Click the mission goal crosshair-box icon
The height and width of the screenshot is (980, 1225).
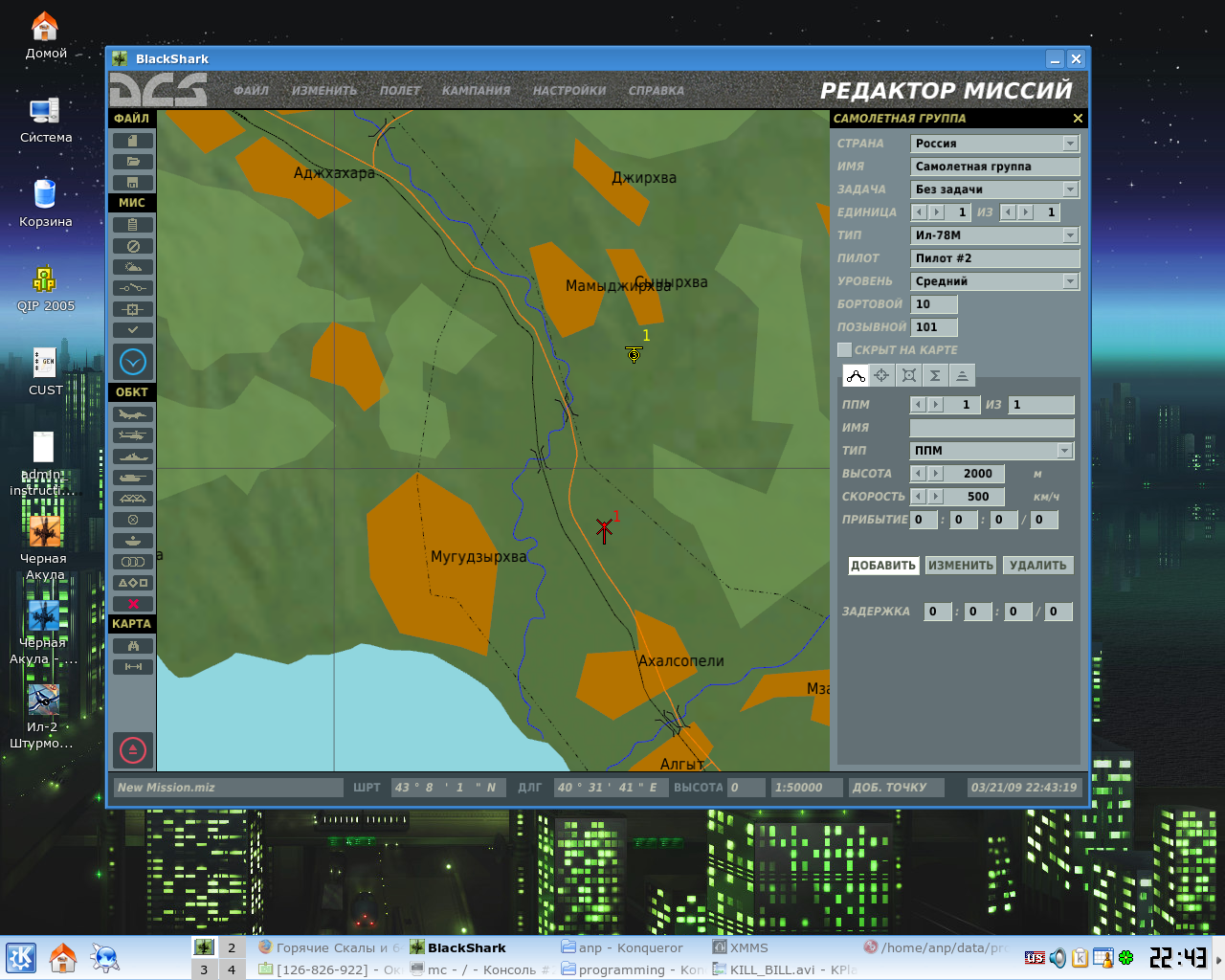(x=132, y=309)
